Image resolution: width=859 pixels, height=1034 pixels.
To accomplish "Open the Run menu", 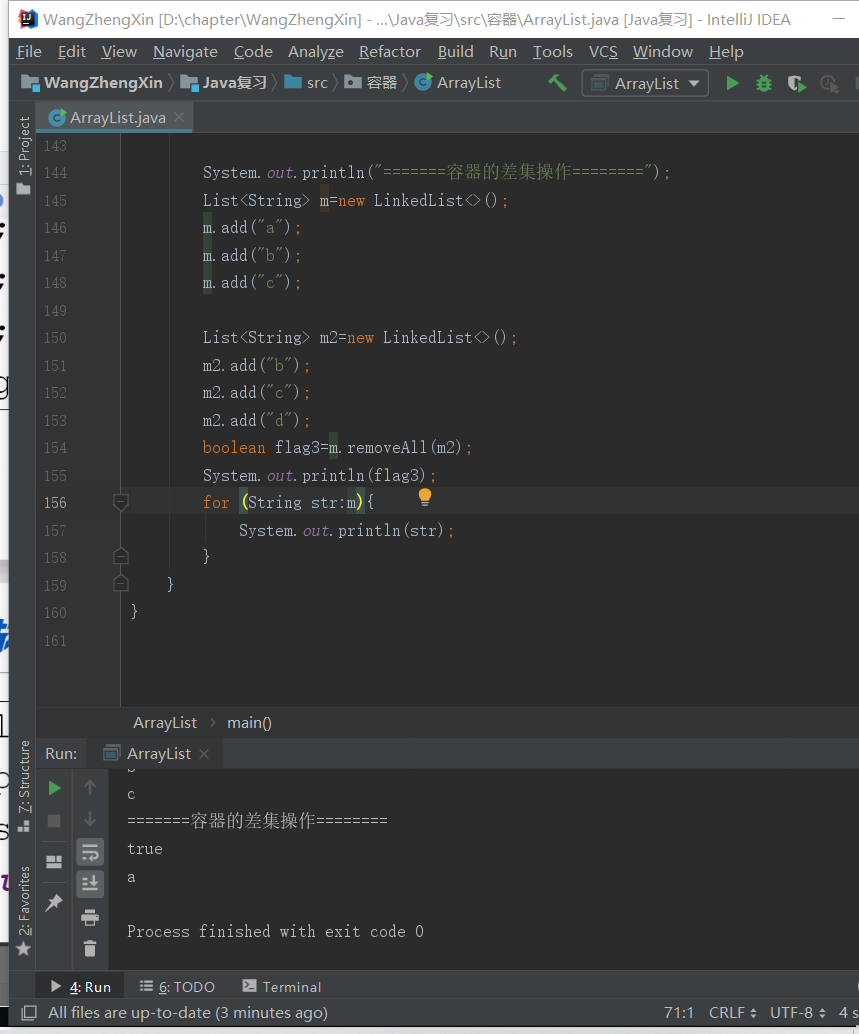I will click(x=502, y=51).
